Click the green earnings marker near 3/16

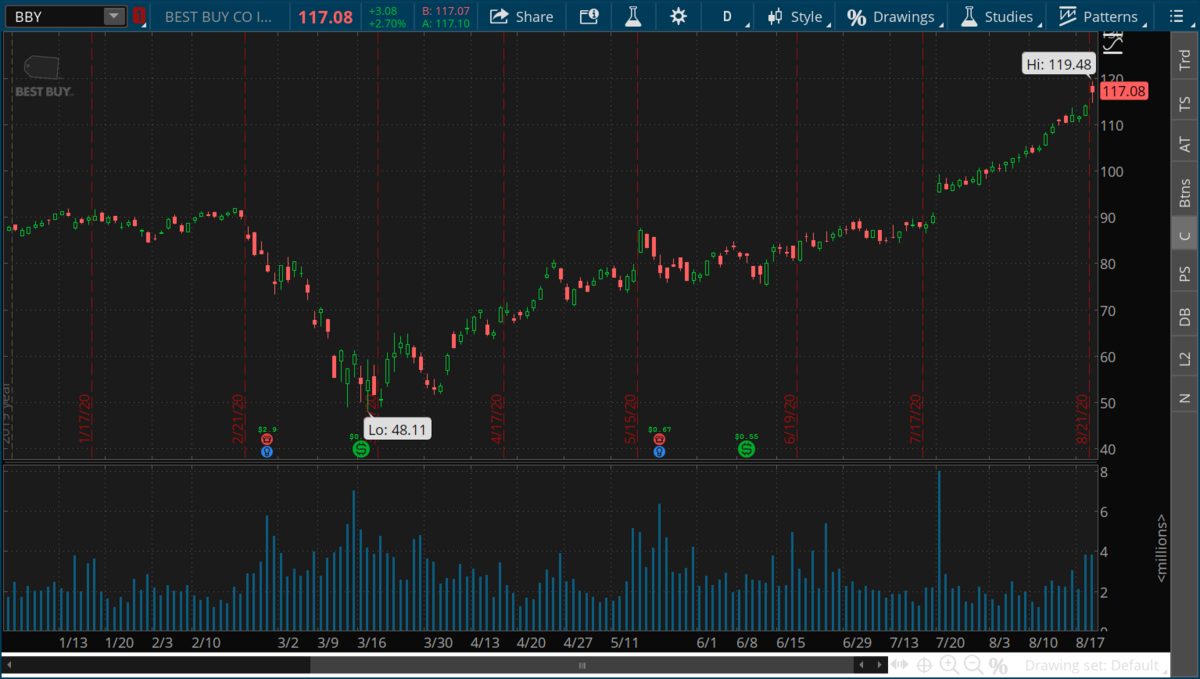(361, 450)
